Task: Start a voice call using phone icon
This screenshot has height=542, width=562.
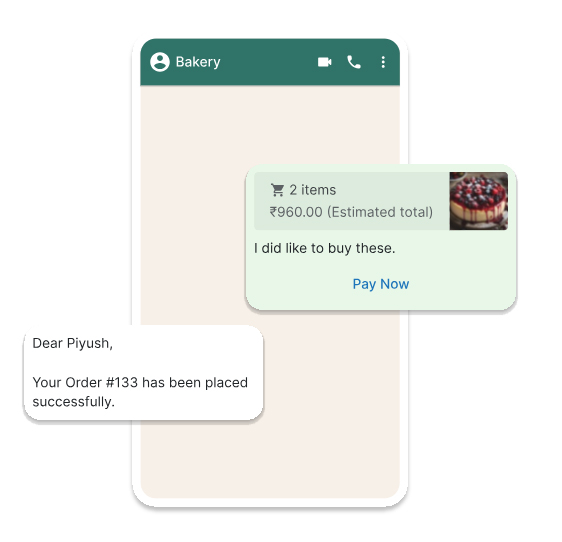Action: (x=354, y=62)
